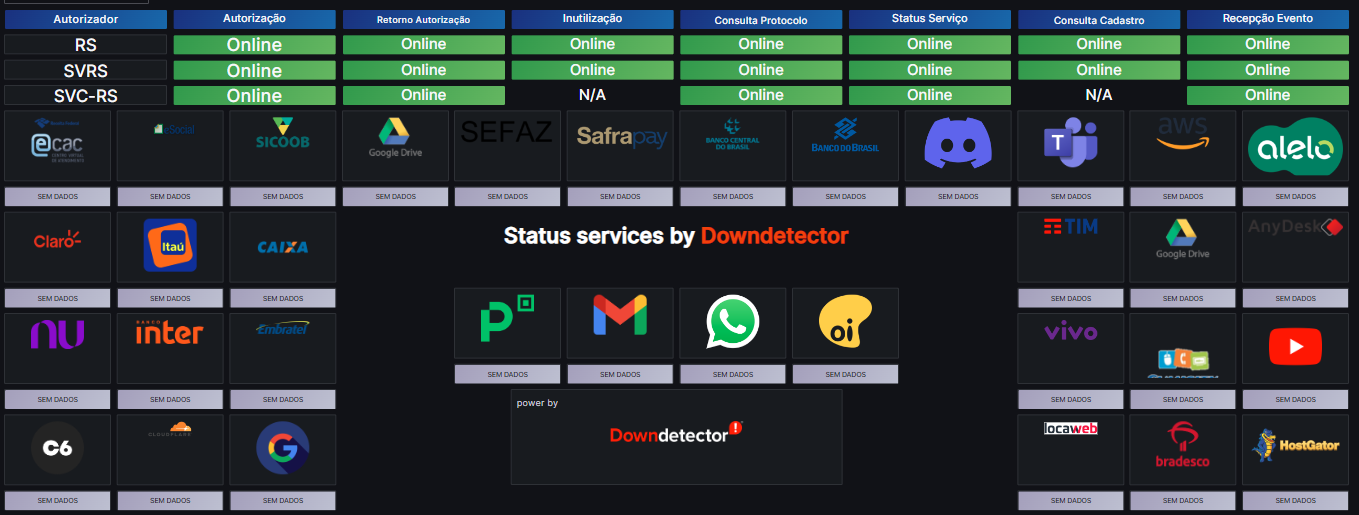Click SVC-RS Consulta Cadastro N/A cell
The height and width of the screenshot is (515, 1359).
pos(1099,95)
